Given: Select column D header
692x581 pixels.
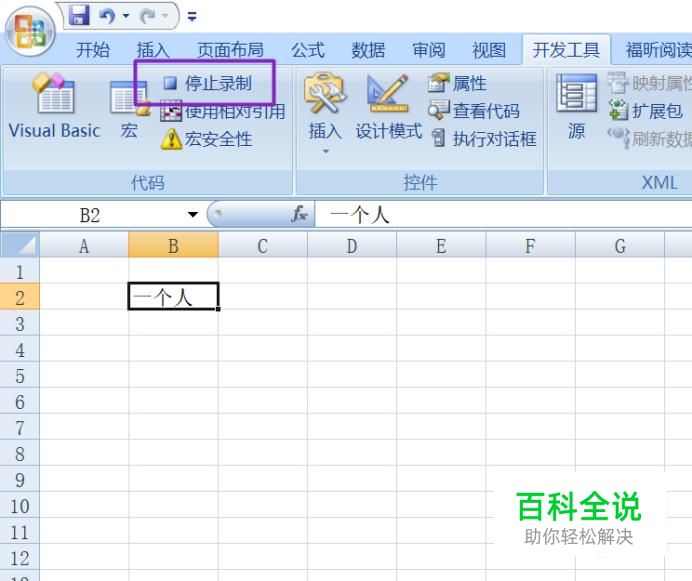Looking at the screenshot, I should point(352,245).
